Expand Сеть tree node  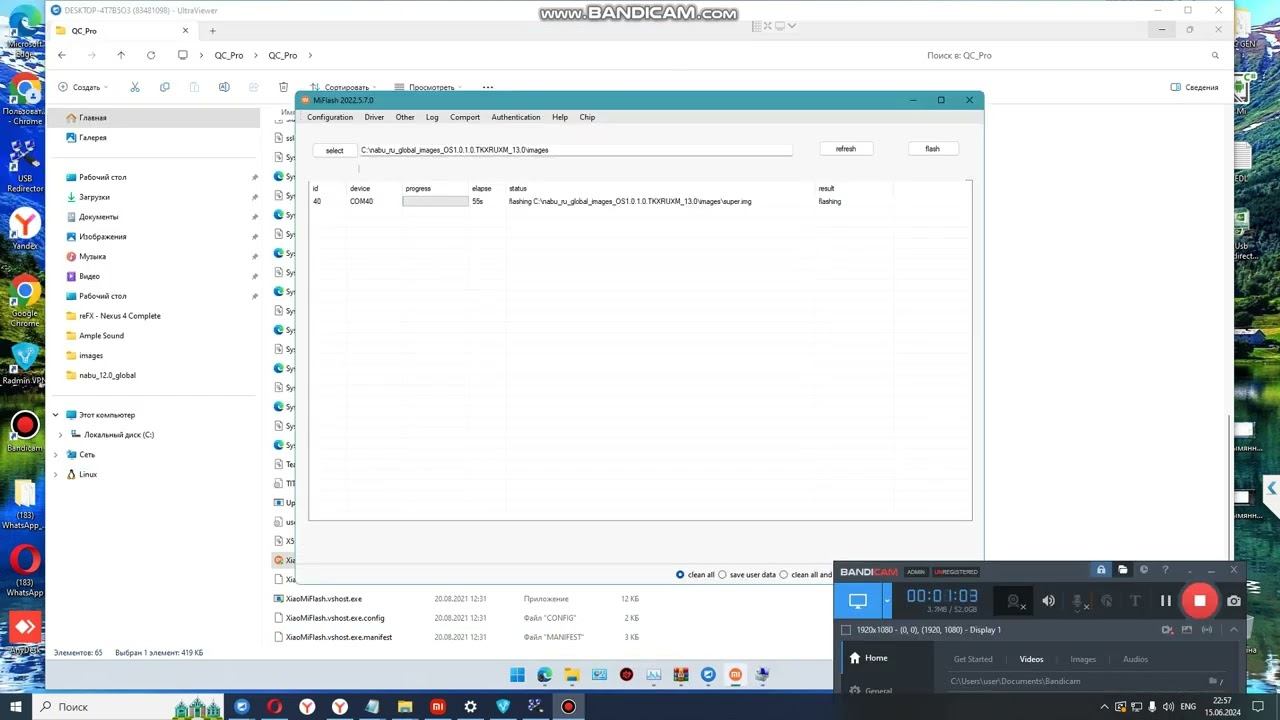(x=56, y=454)
